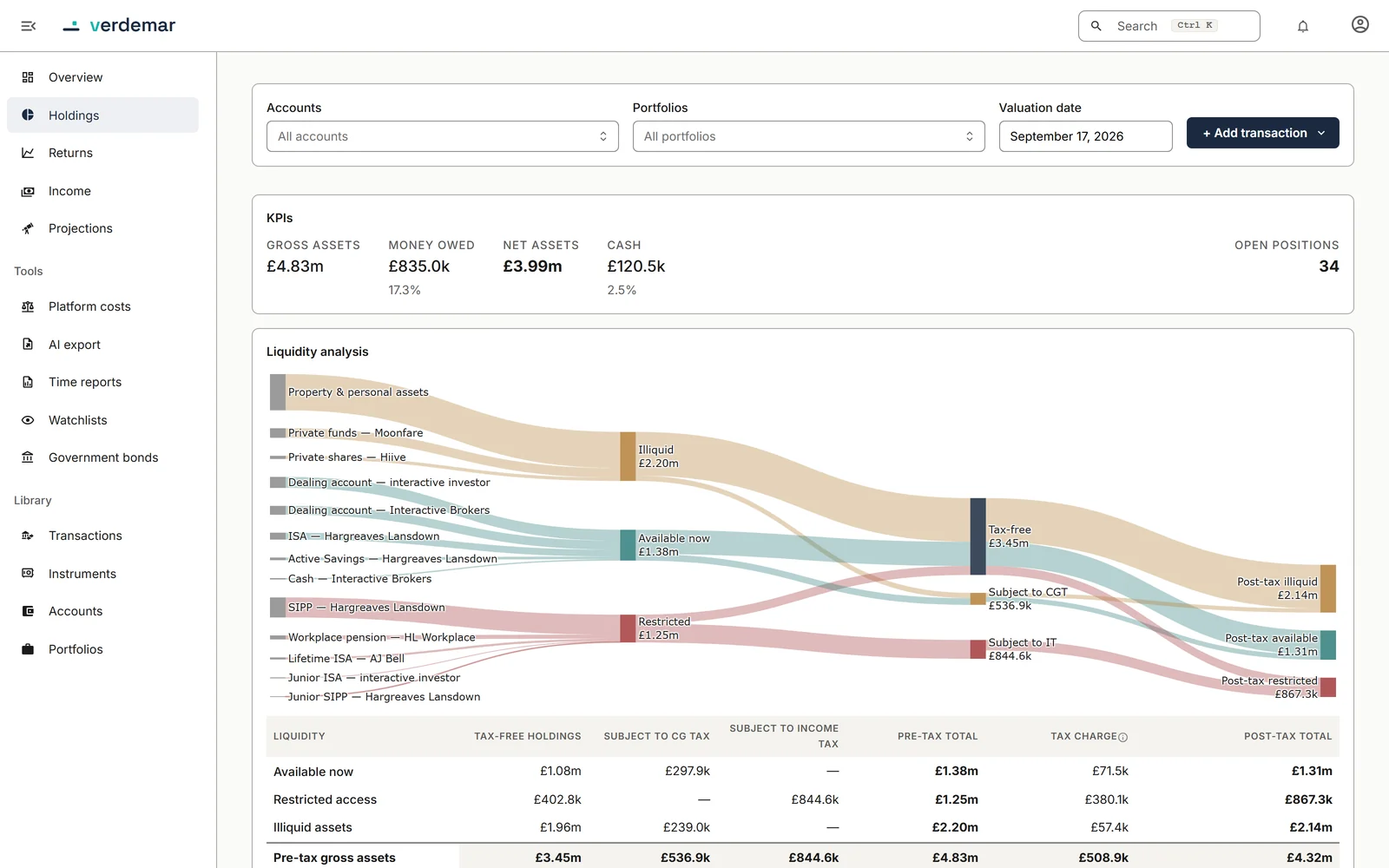
Task: Go to Transactions library
Action: click(102, 536)
